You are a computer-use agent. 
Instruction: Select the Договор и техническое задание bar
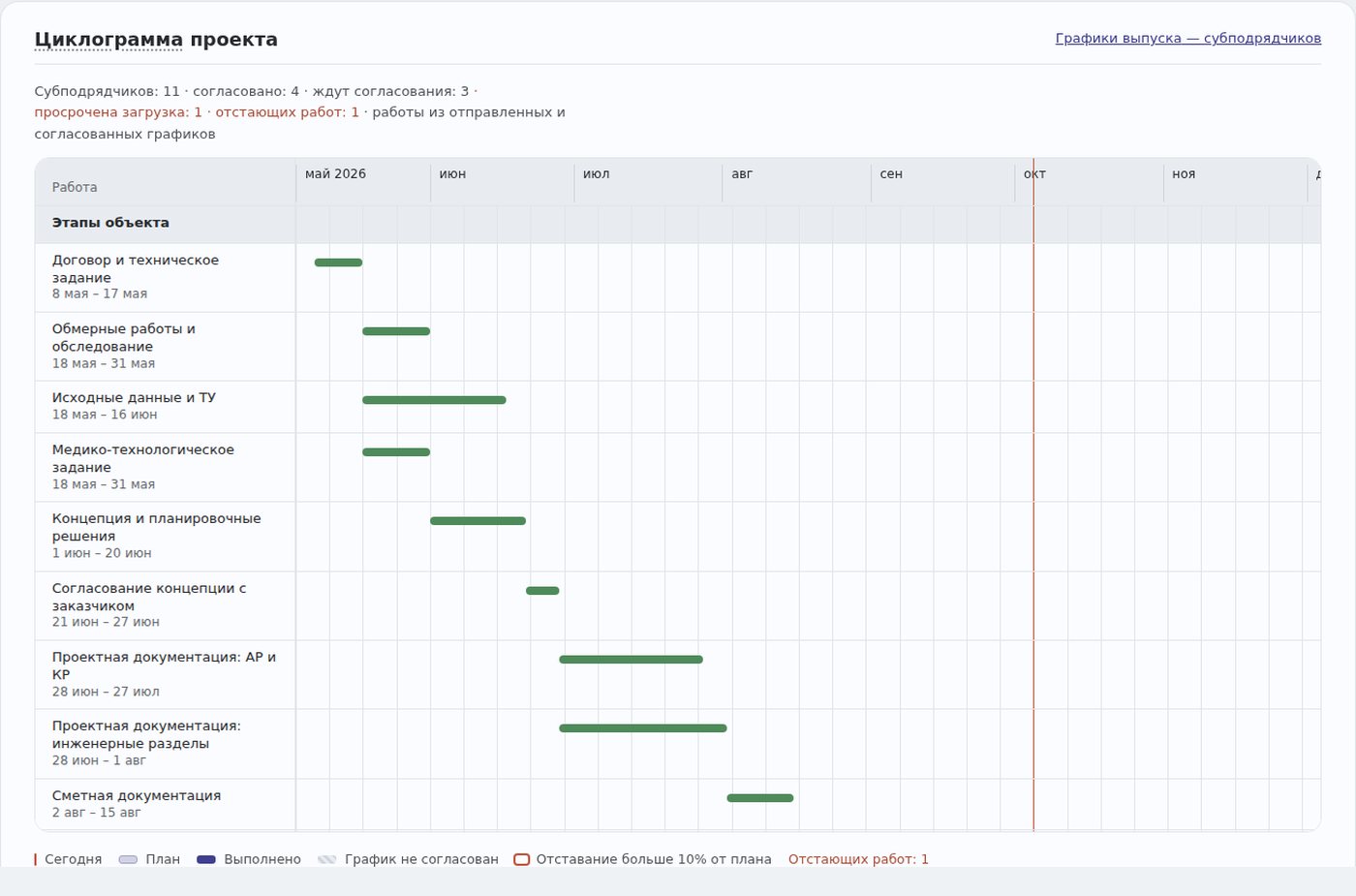point(338,263)
